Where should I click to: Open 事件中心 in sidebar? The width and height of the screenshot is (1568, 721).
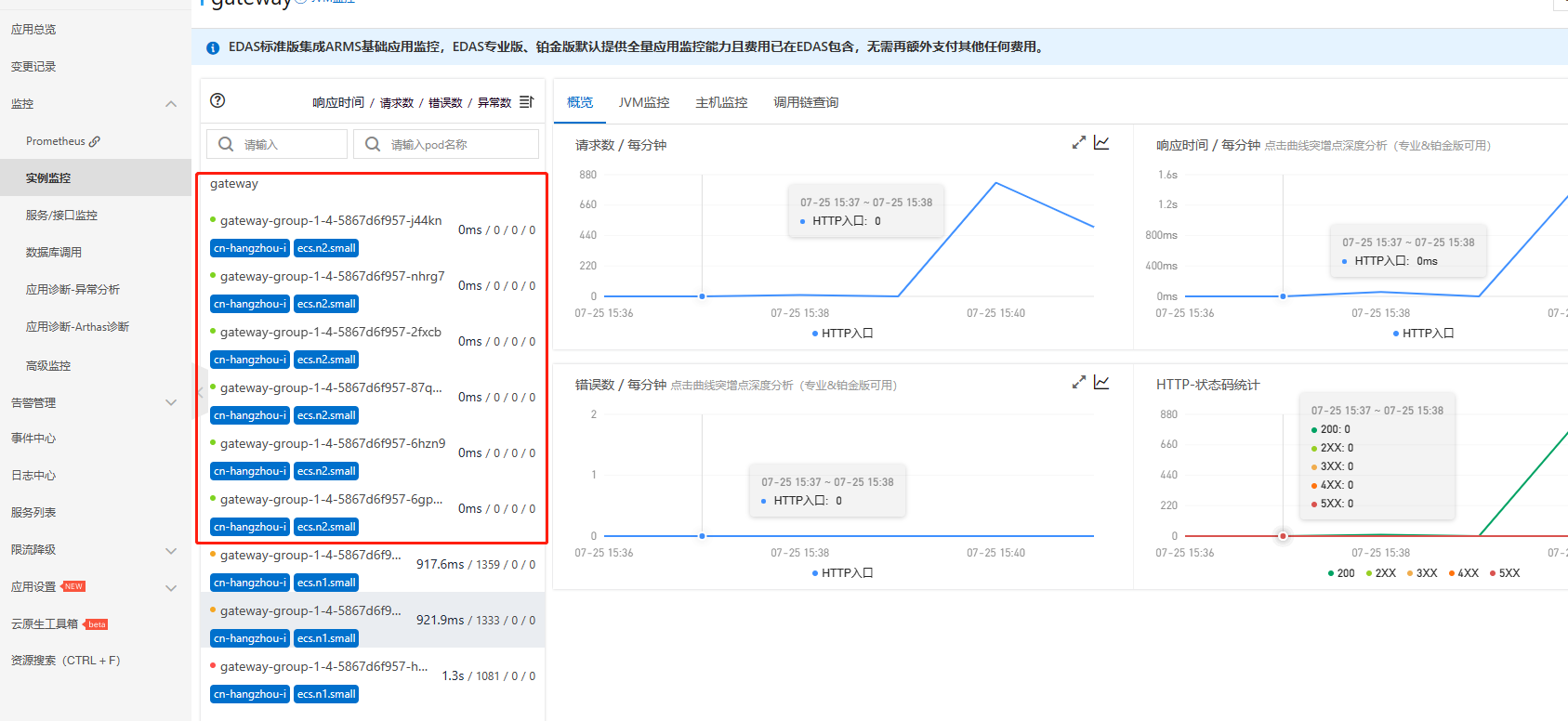tap(33, 439)
